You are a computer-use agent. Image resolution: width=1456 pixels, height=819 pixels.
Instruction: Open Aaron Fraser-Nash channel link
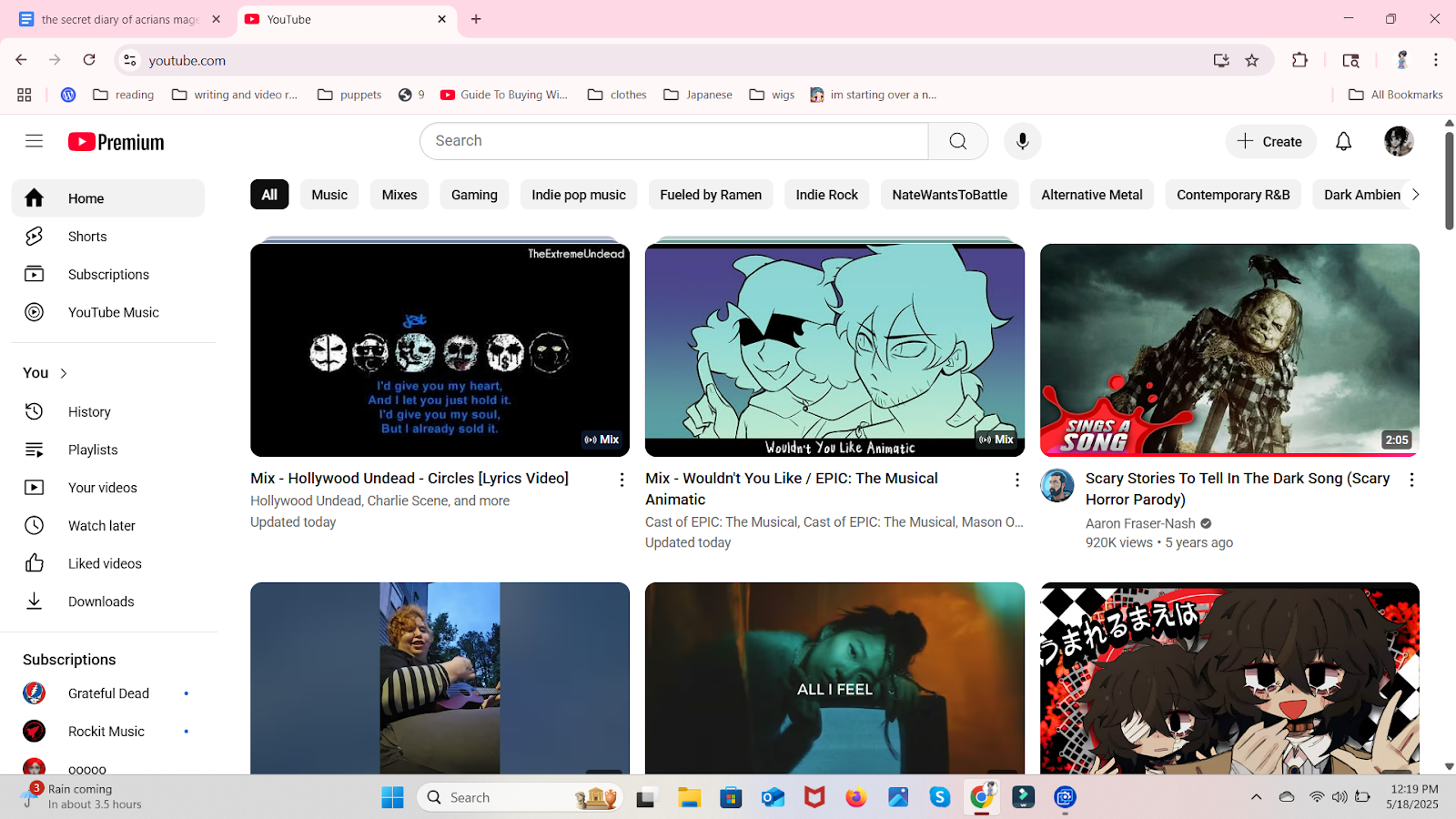point(1140,523)
